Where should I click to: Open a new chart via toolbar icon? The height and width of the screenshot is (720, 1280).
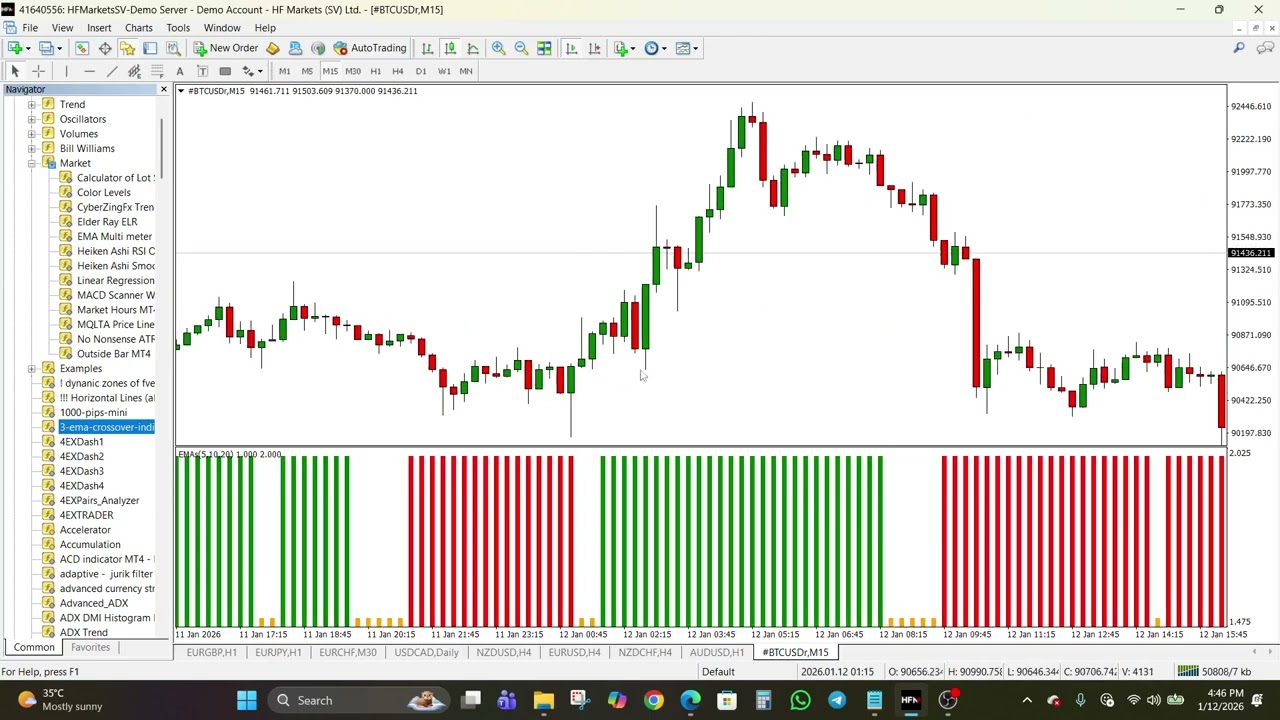[15, 48]
